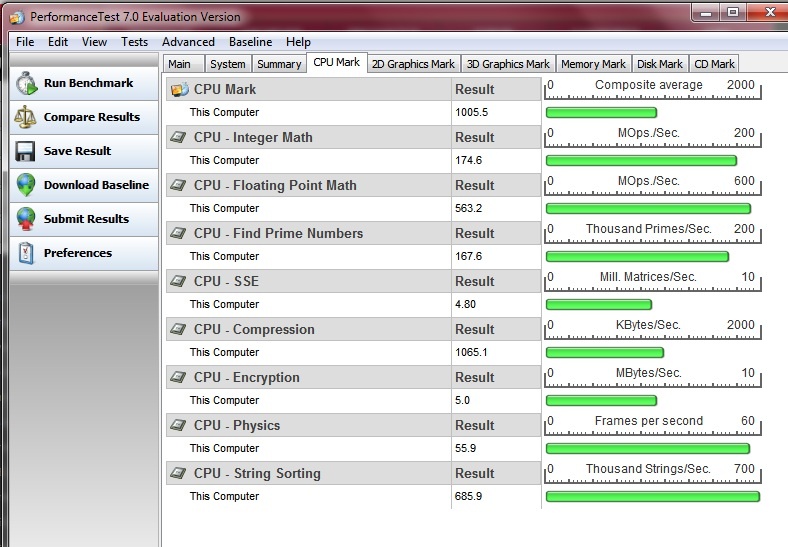Click the Run Benchmark button label
This screenshot has width=788, height=547.
[x=88, y=83]
